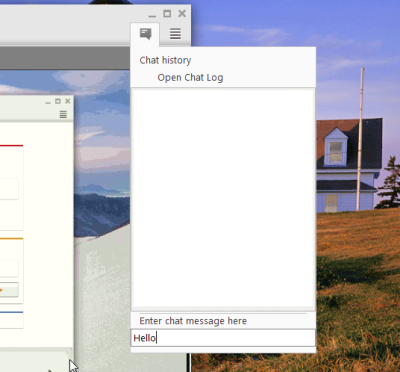Open the main window hamburger menu
This screenshot has height=372, width=400.
(175, 34)
